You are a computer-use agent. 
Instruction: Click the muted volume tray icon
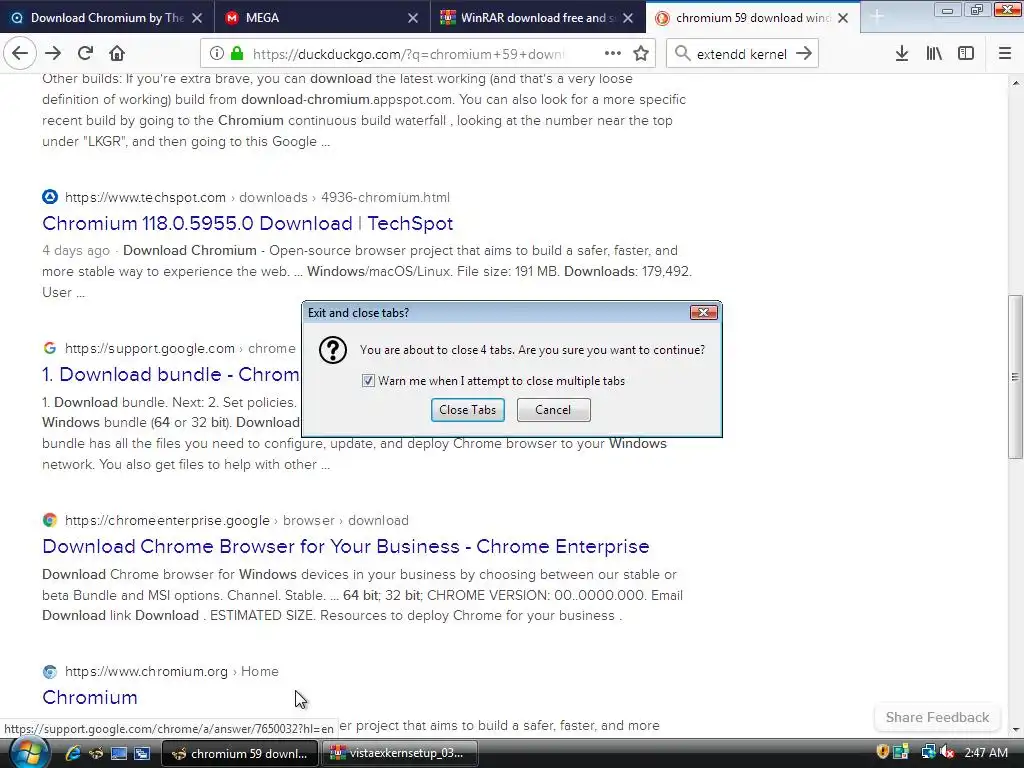pyautogui.click(x=947, y=752)
